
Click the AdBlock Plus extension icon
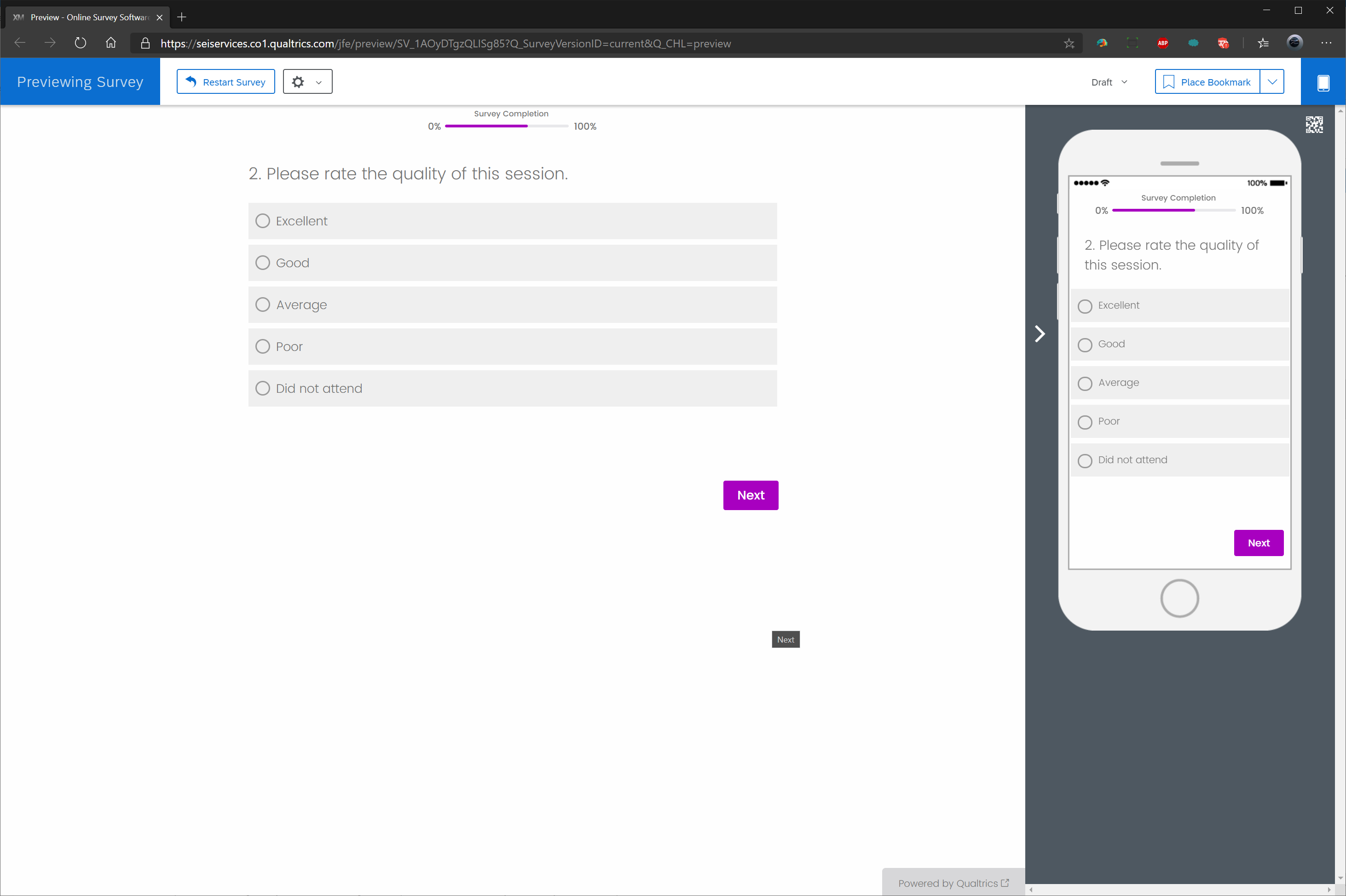pyautogui.click(x=1162, y=43)
